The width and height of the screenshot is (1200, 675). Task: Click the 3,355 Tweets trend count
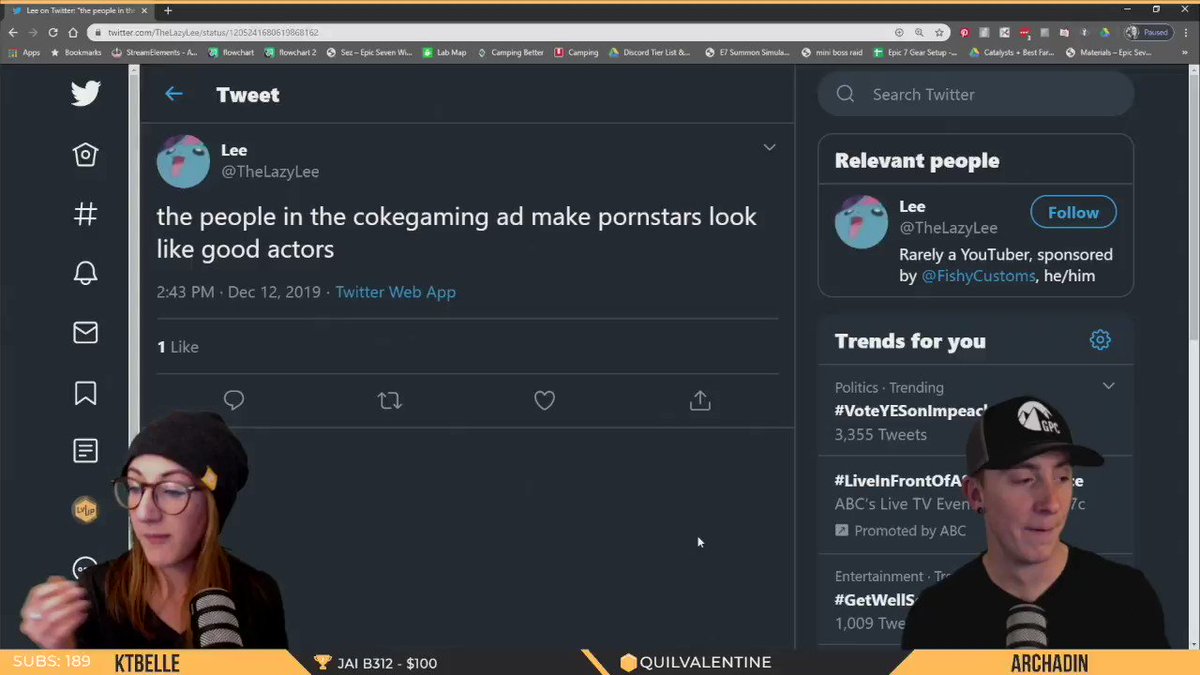pos(881,434)
